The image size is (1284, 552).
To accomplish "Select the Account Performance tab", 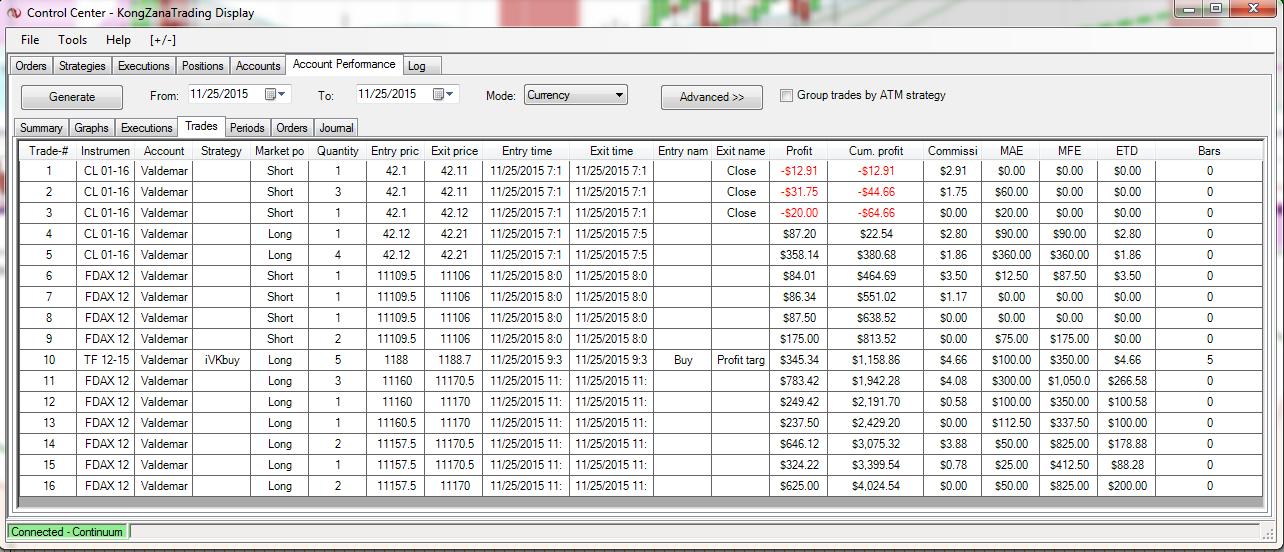I will pyautogui.click(x=344, y=65).
